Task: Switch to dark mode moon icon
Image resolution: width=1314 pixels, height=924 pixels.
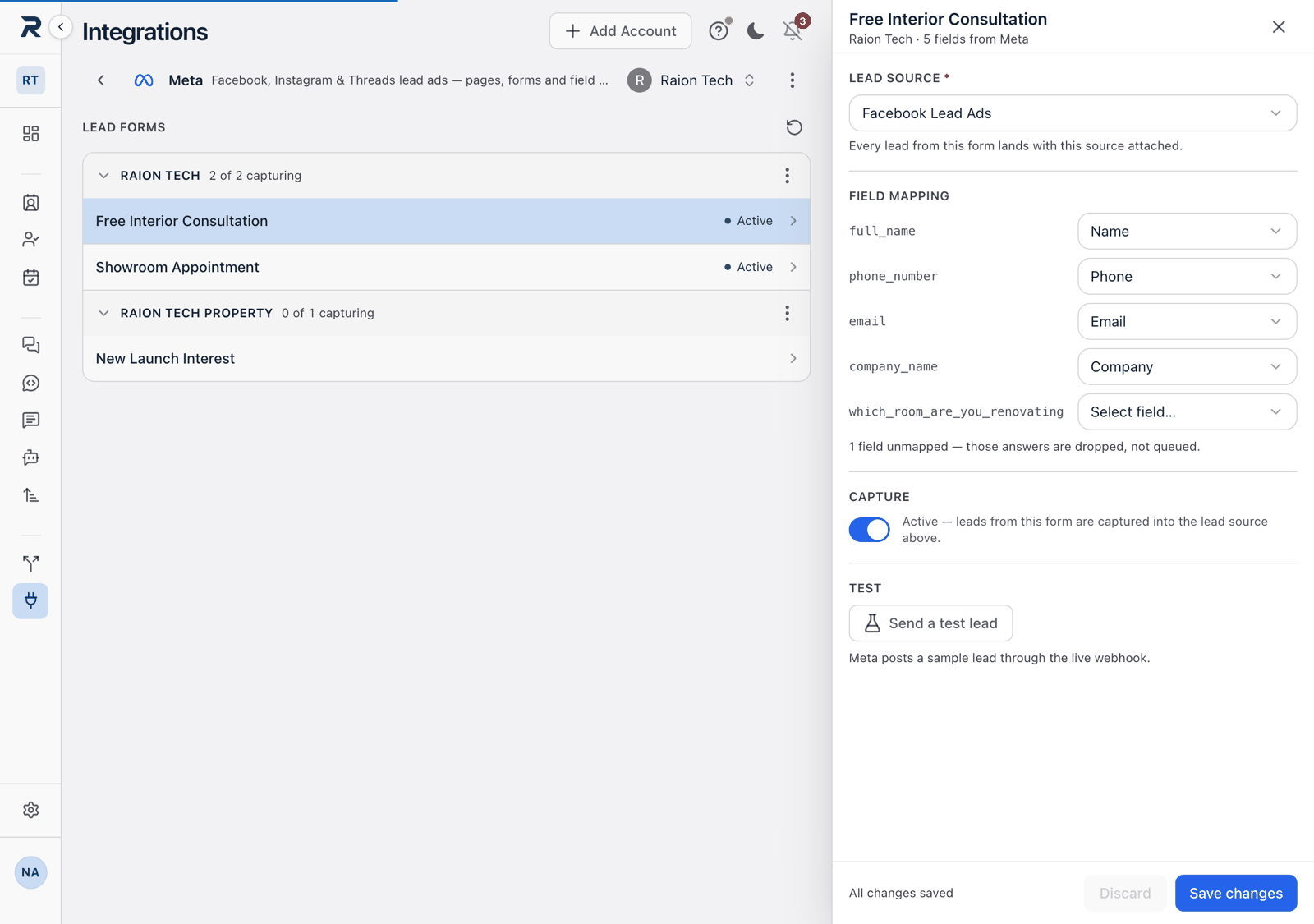Action: coord(756,30)
